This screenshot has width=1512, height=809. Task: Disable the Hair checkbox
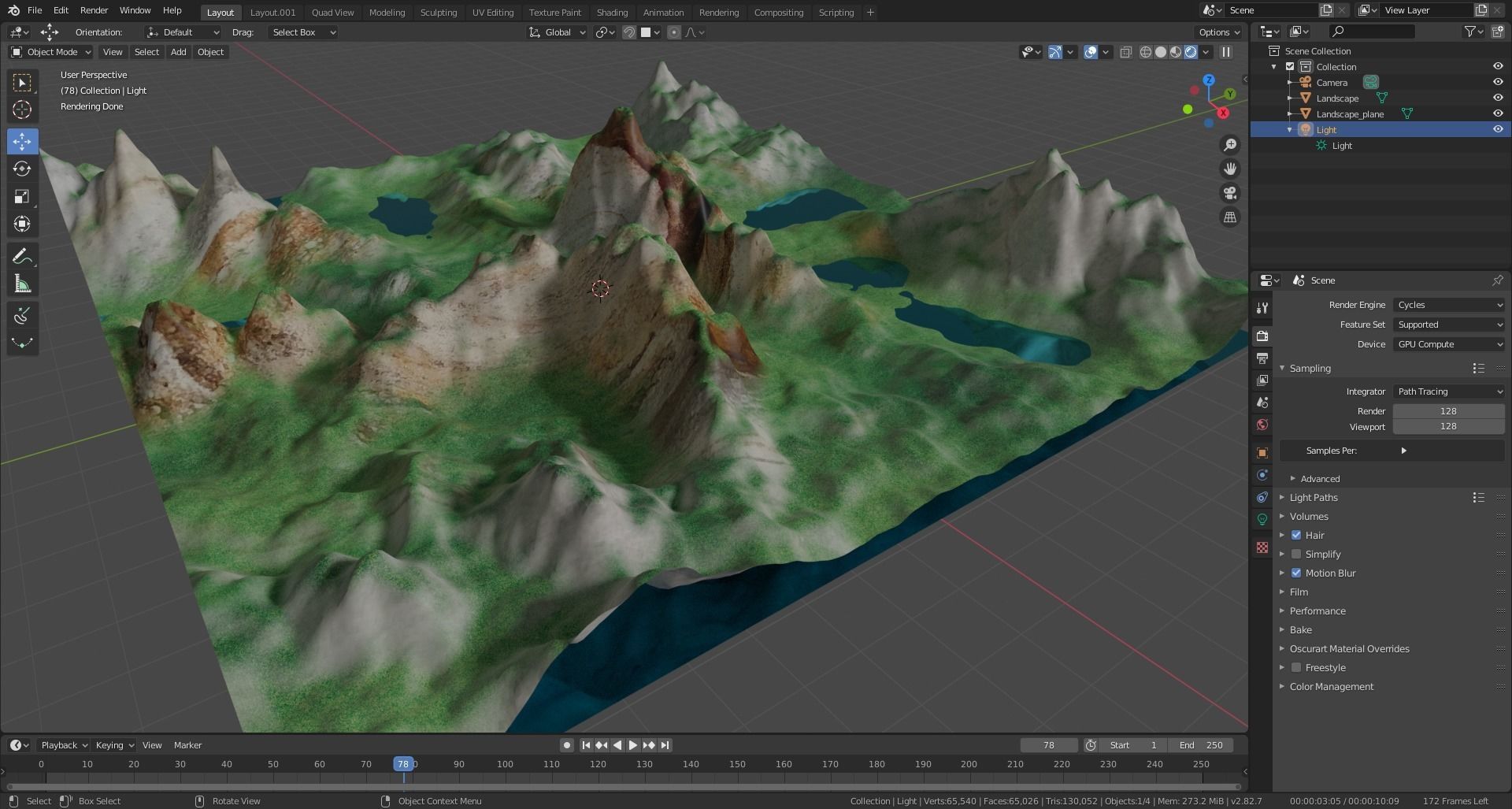[x=1296, y=535]
